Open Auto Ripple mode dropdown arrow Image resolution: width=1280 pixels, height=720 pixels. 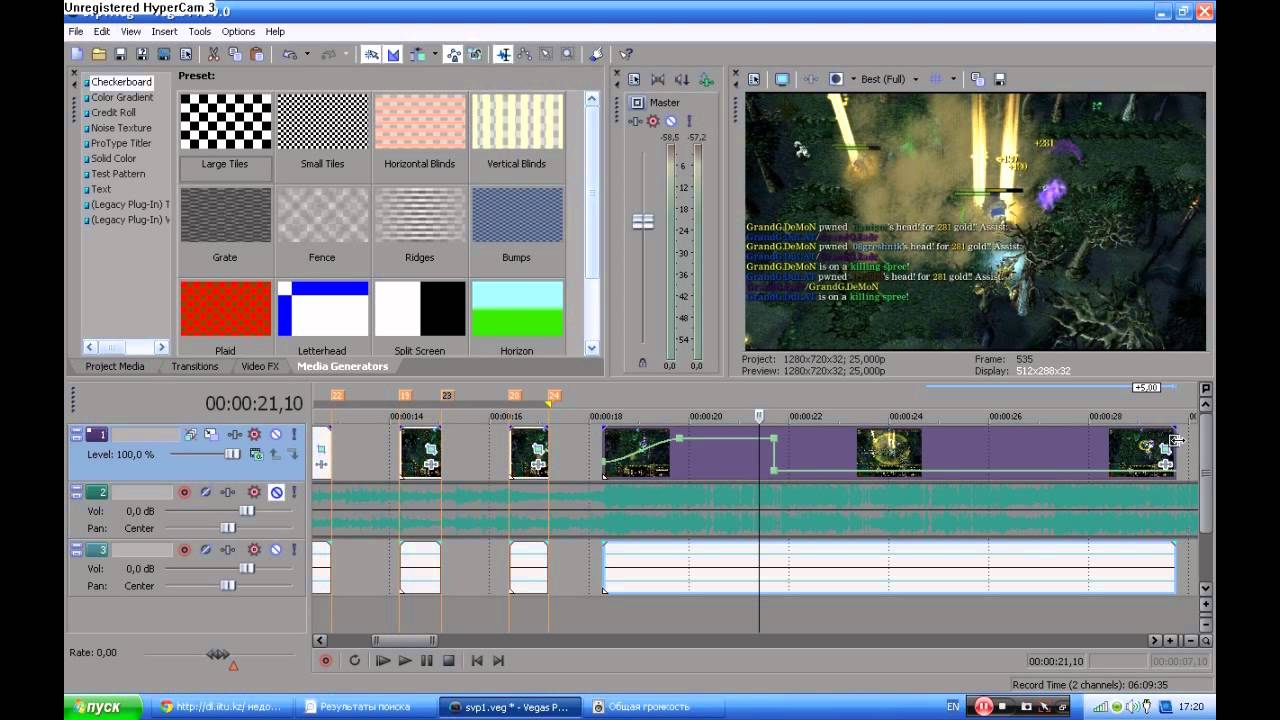click(435, 54)
